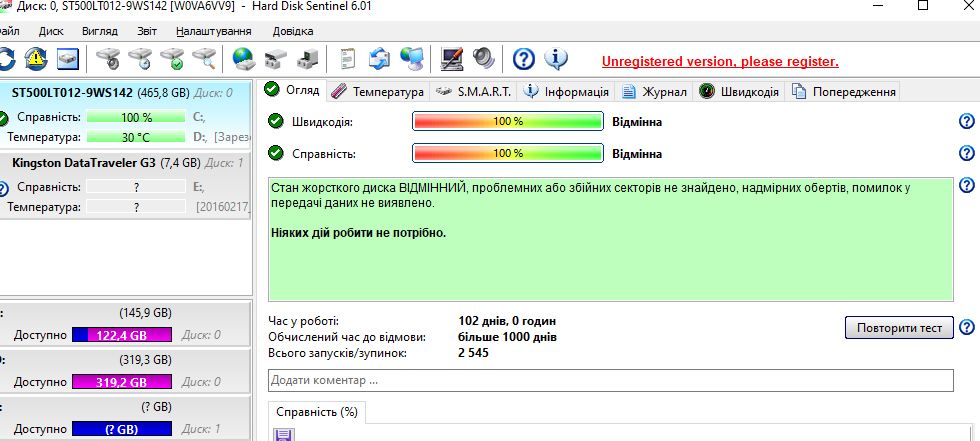Click the disk icon with green checkmark
This screenshot has width=980, height=441.
pyautogui.click(x=171, y=59)
